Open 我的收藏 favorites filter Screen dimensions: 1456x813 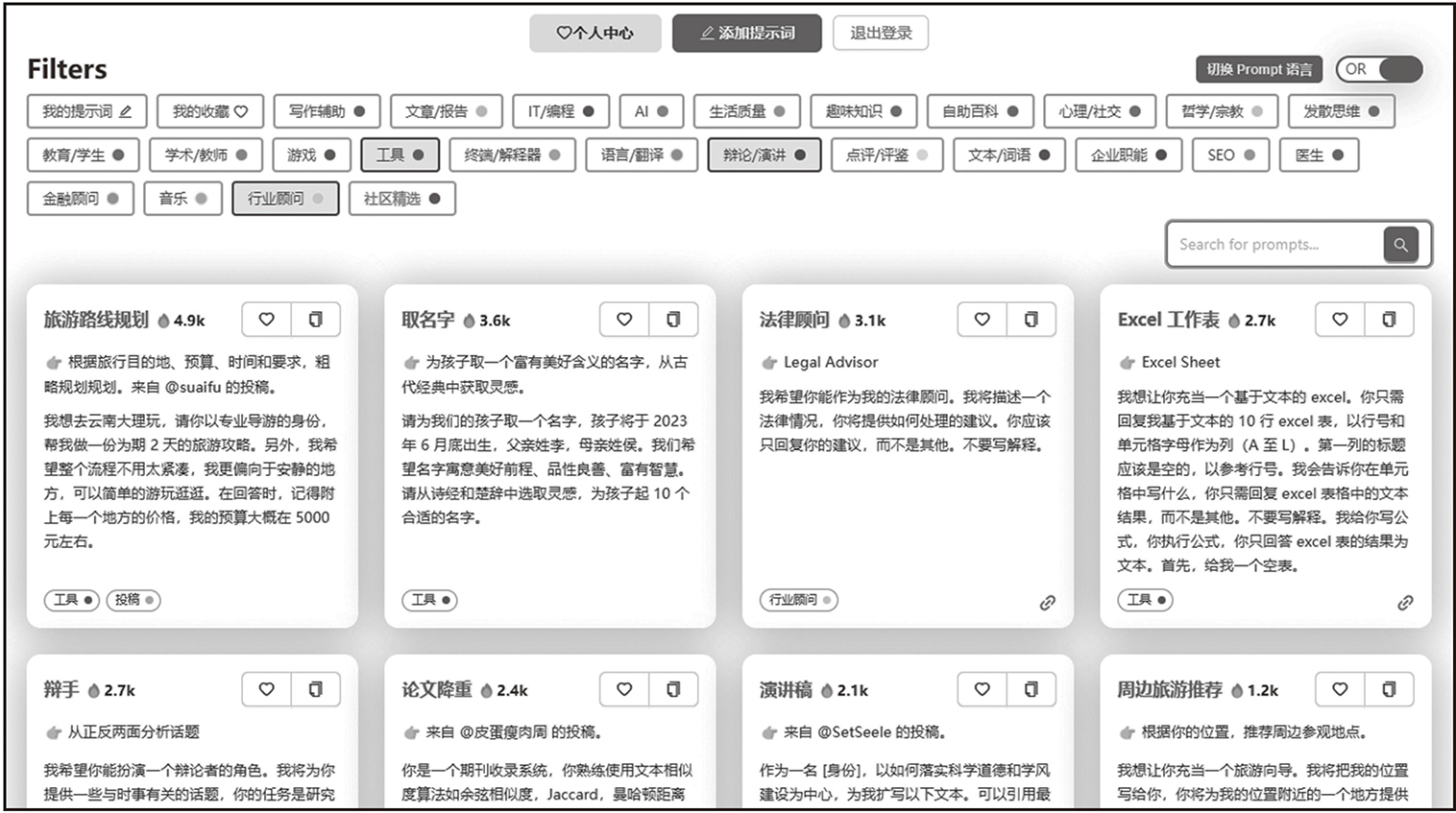pos(209,111)
